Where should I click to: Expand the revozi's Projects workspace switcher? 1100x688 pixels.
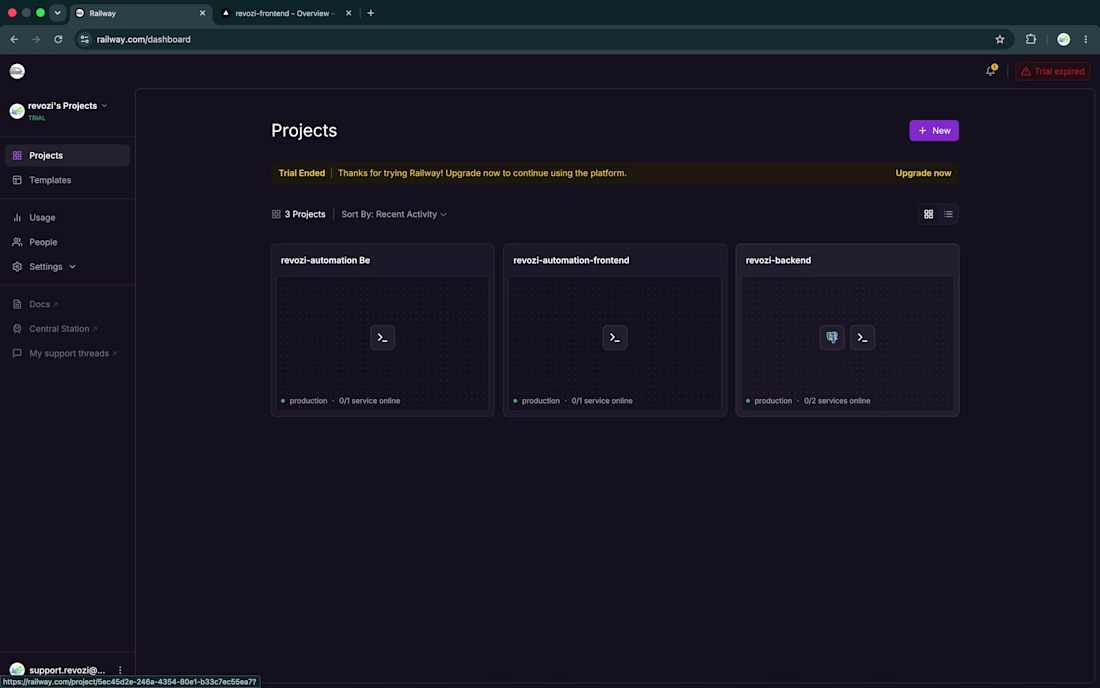tap(67, 106)
